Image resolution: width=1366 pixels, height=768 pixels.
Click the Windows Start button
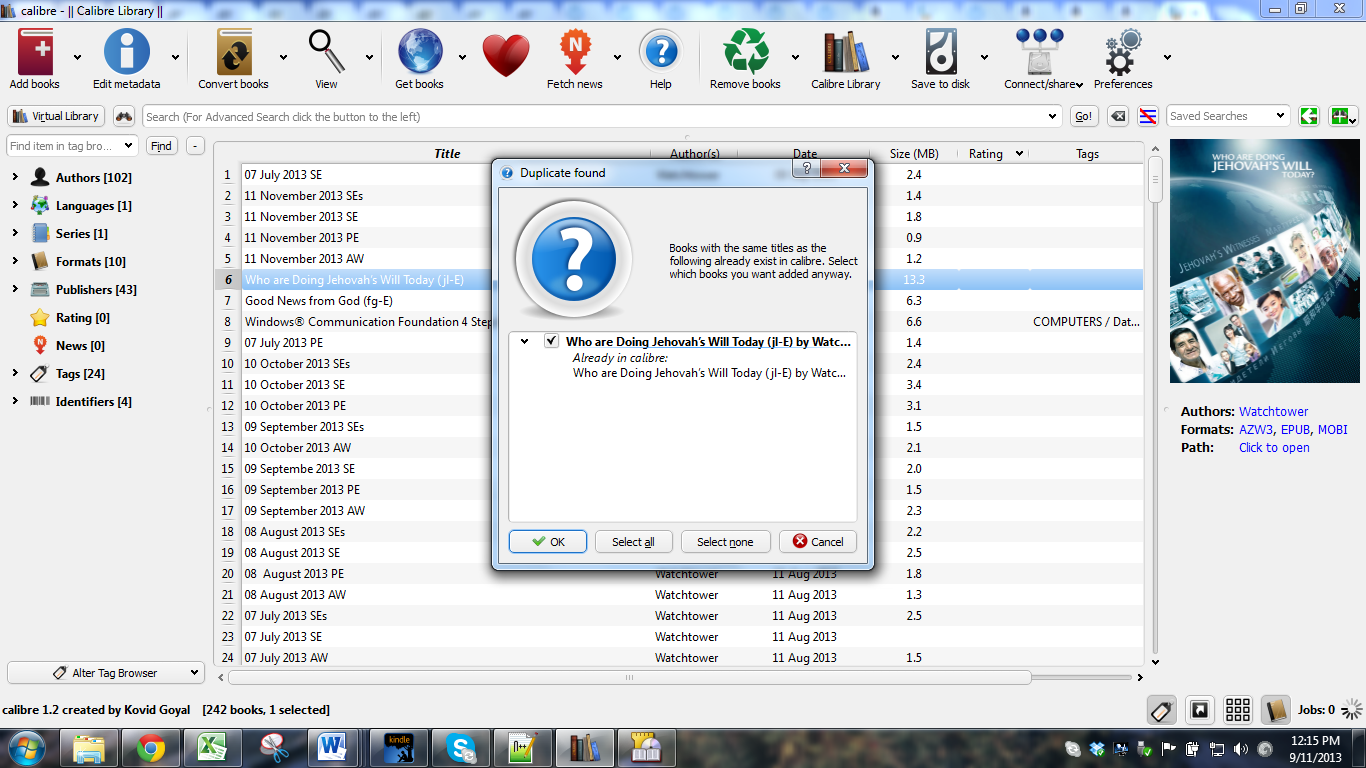coord(27,748)
